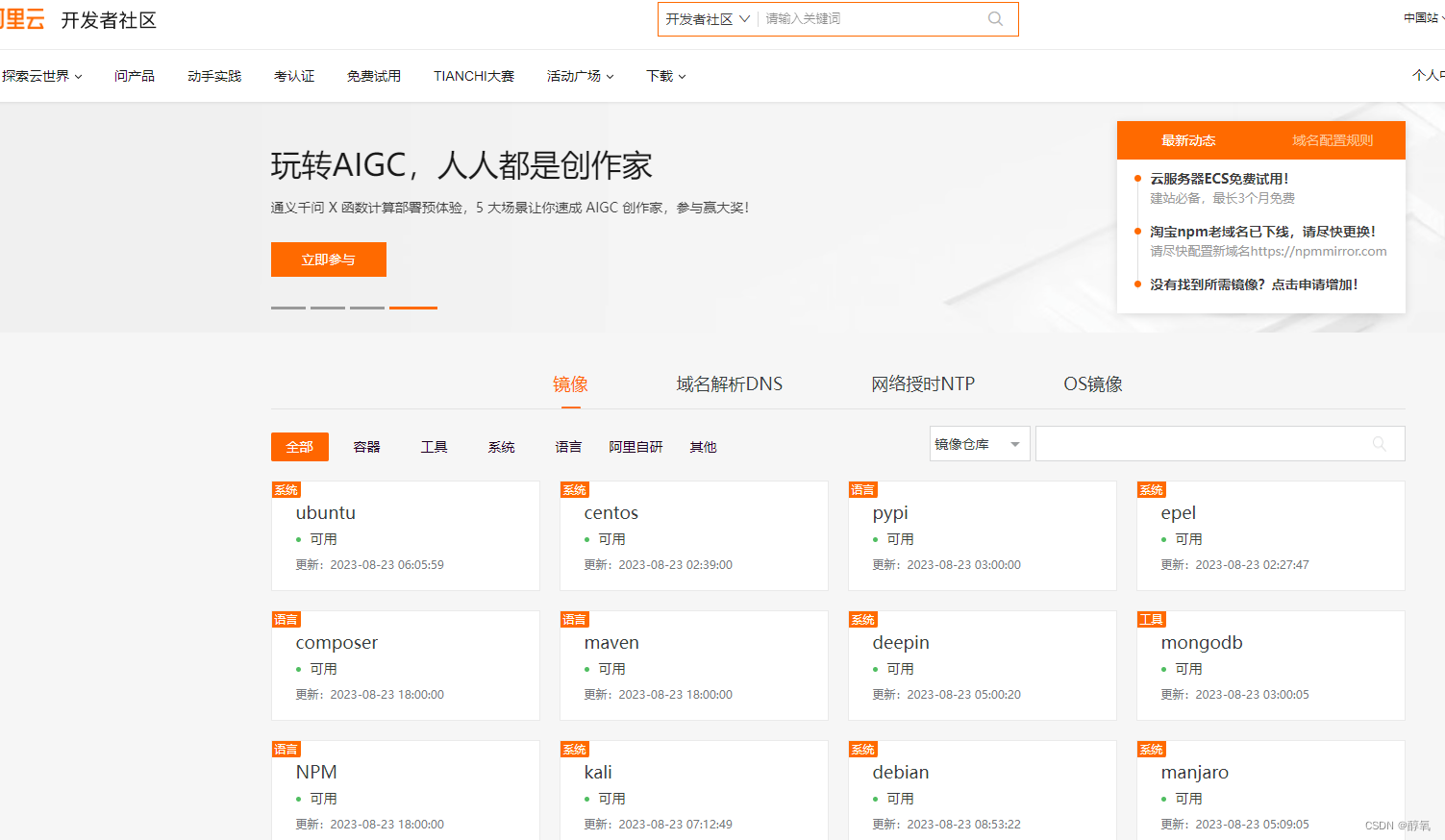Click inside the mirror keyword input field
This screenshot has width=1445, height=840.
click(x=1202, y=443)
